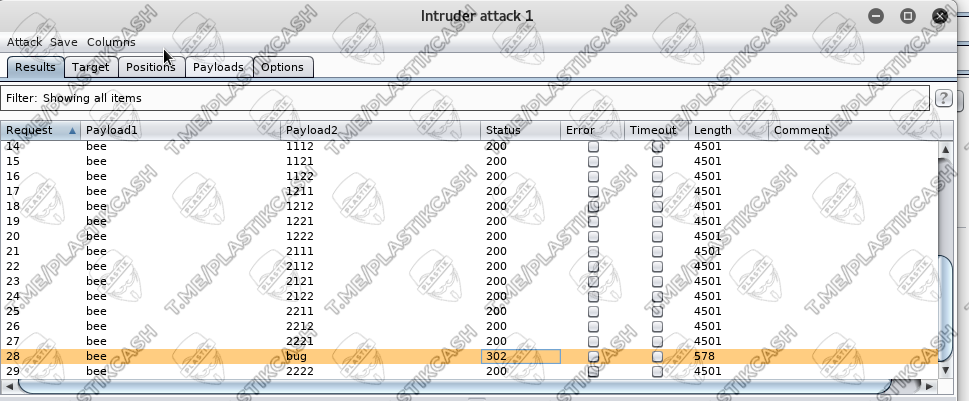
Task: Select request 28 row with bug payload
Action: coord(300,357)
